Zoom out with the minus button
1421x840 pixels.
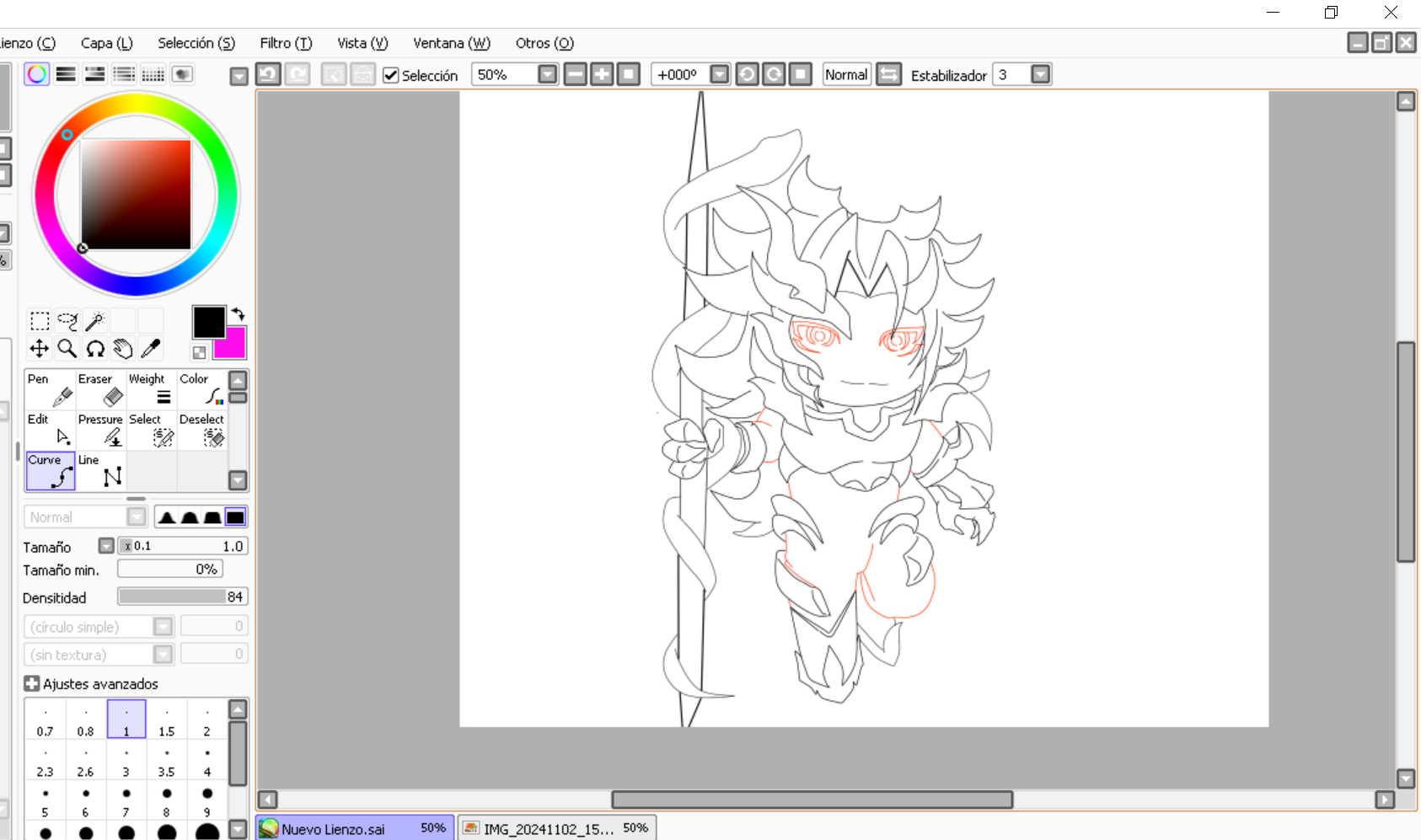point(576,74)
